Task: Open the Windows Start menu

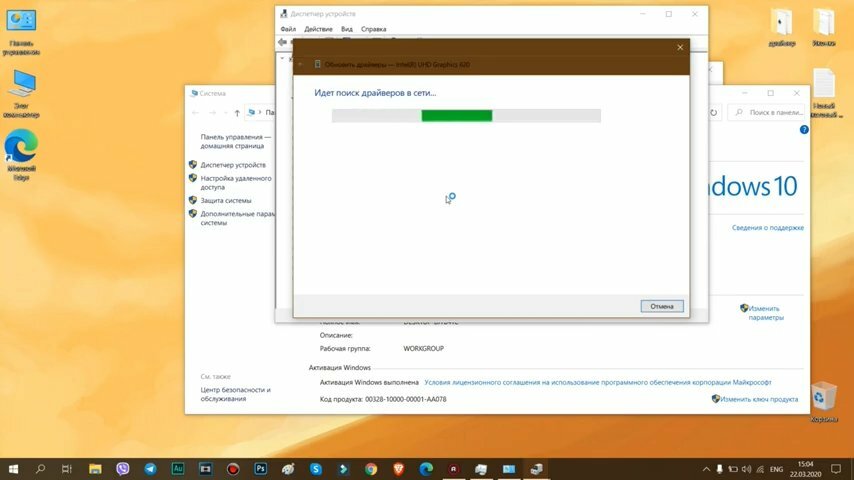Action: [13, 469]
